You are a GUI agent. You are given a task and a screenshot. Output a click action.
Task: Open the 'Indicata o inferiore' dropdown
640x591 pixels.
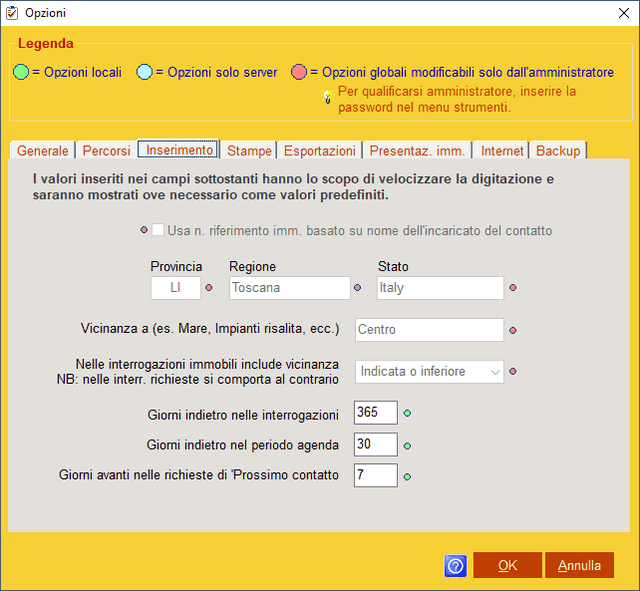(430, 372)
